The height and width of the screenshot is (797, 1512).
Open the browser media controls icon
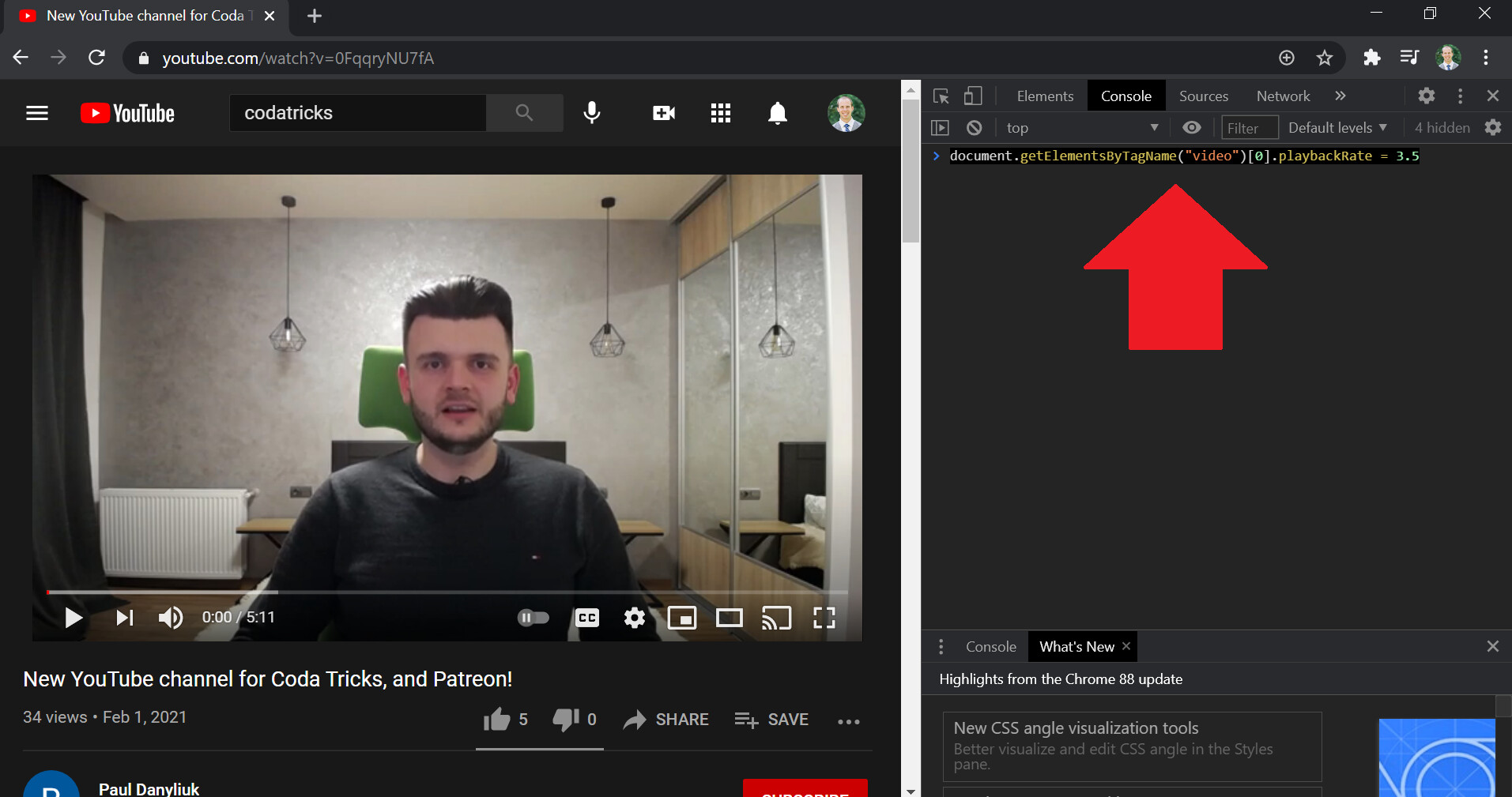coord(1409,58)
